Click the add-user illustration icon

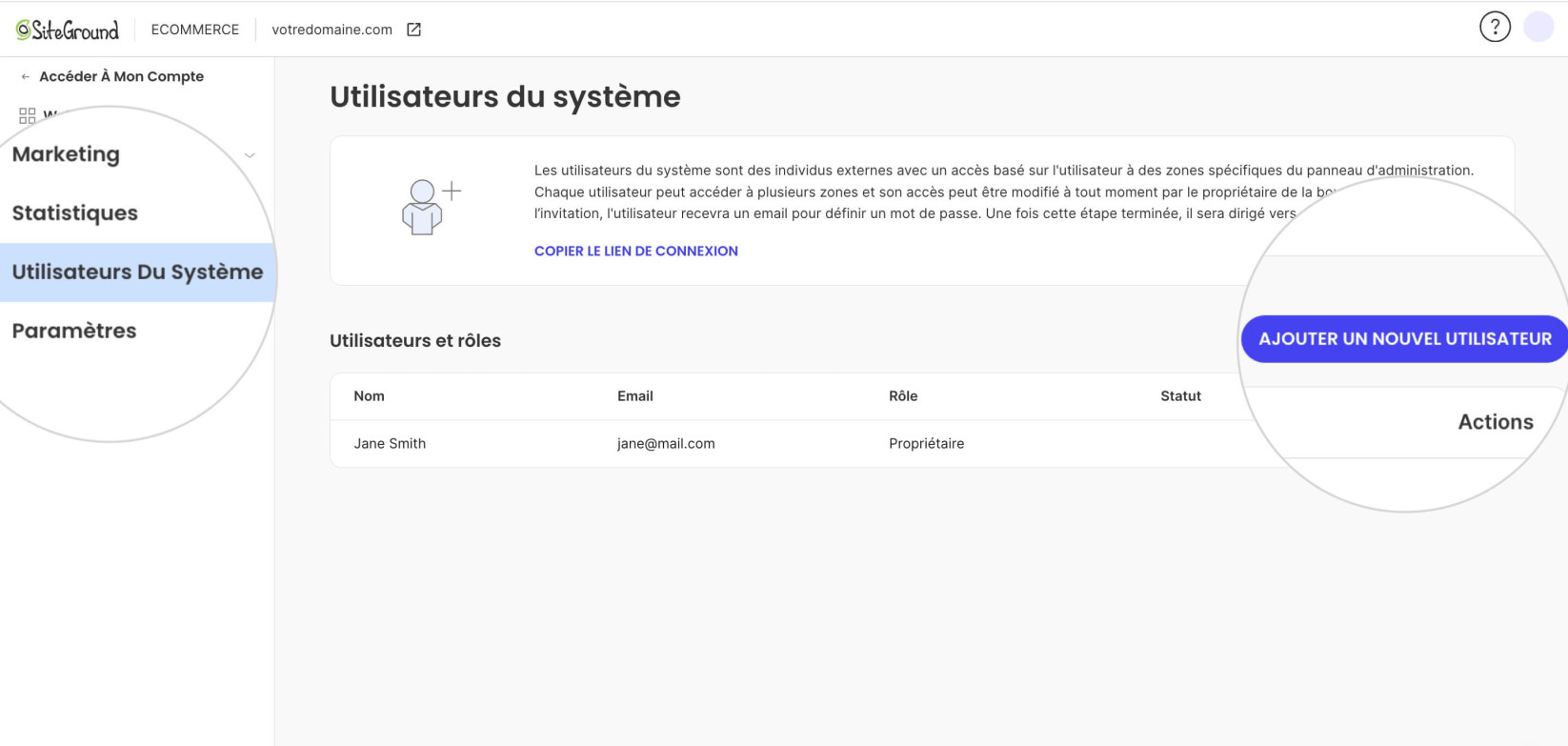click(x=431, y=207)
